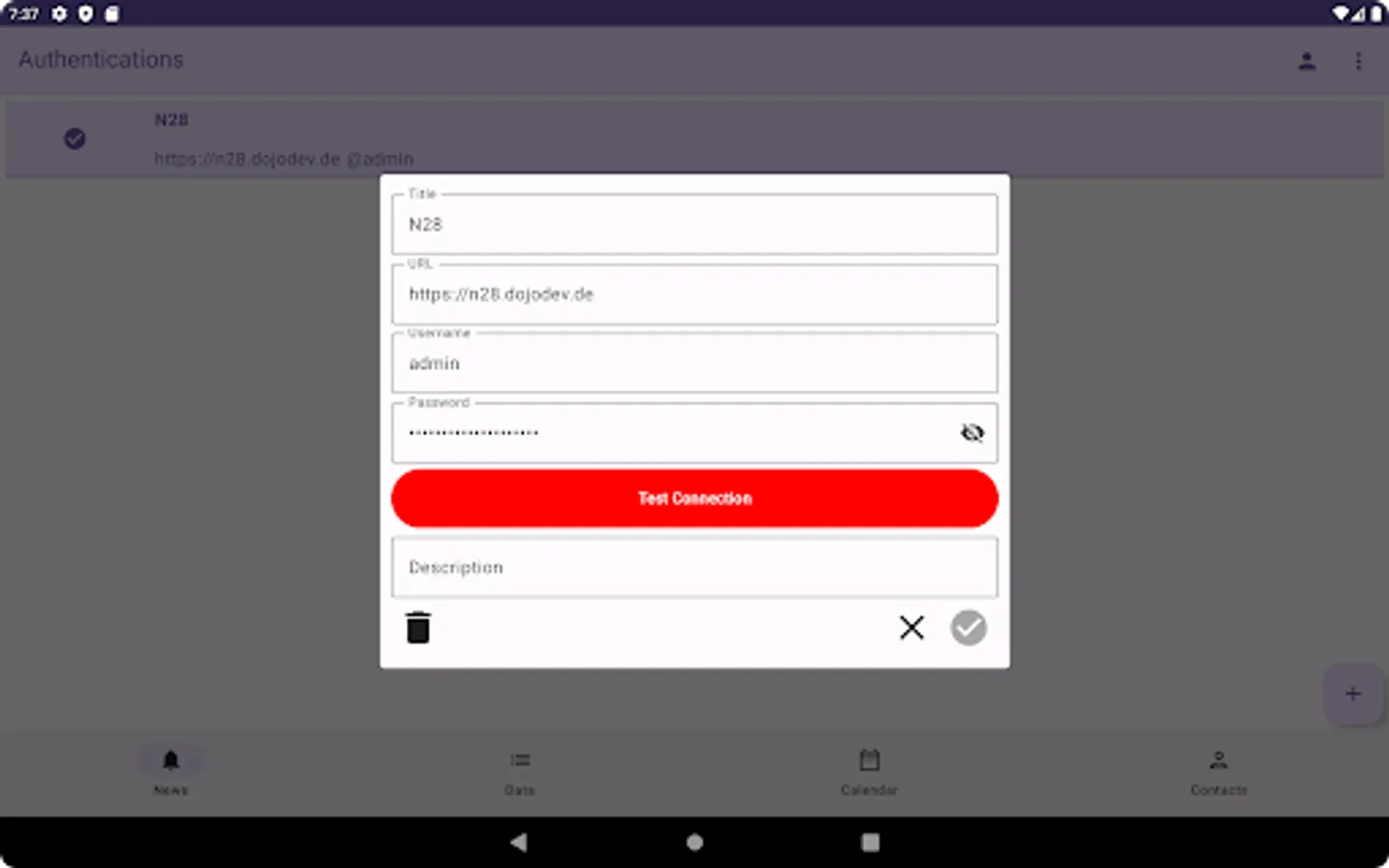The width and height of the screenshot is (1389, 868).
Task: Click the Description field to edit it
Action: (x=694, y=567)
